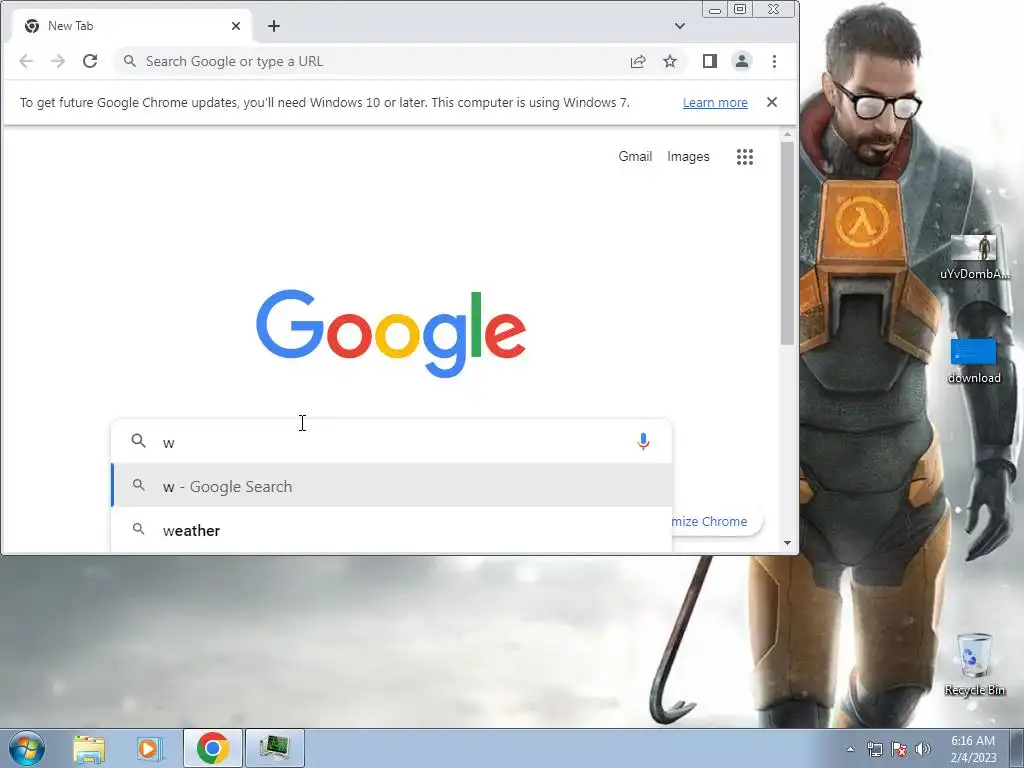
Task: Open a new tab with plus button
Action: point(274,26)
